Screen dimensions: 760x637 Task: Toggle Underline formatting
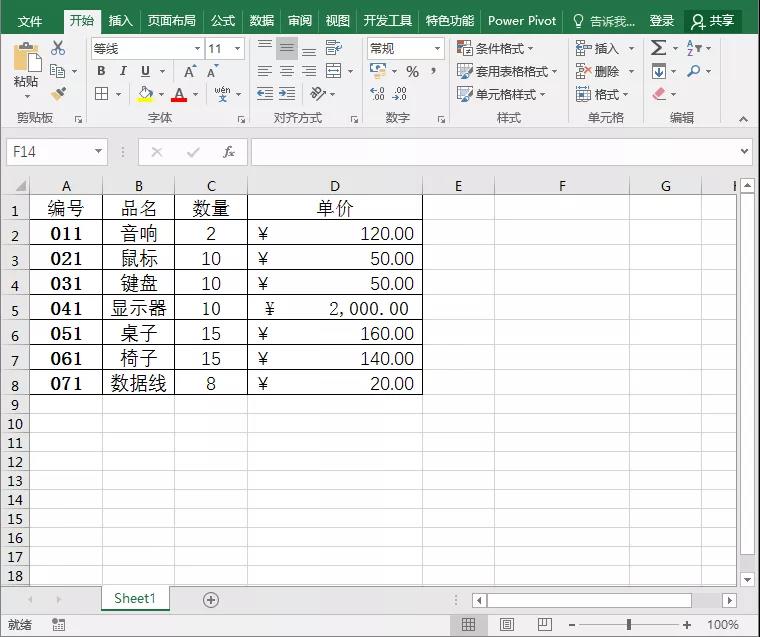click(x=145, y=71)
